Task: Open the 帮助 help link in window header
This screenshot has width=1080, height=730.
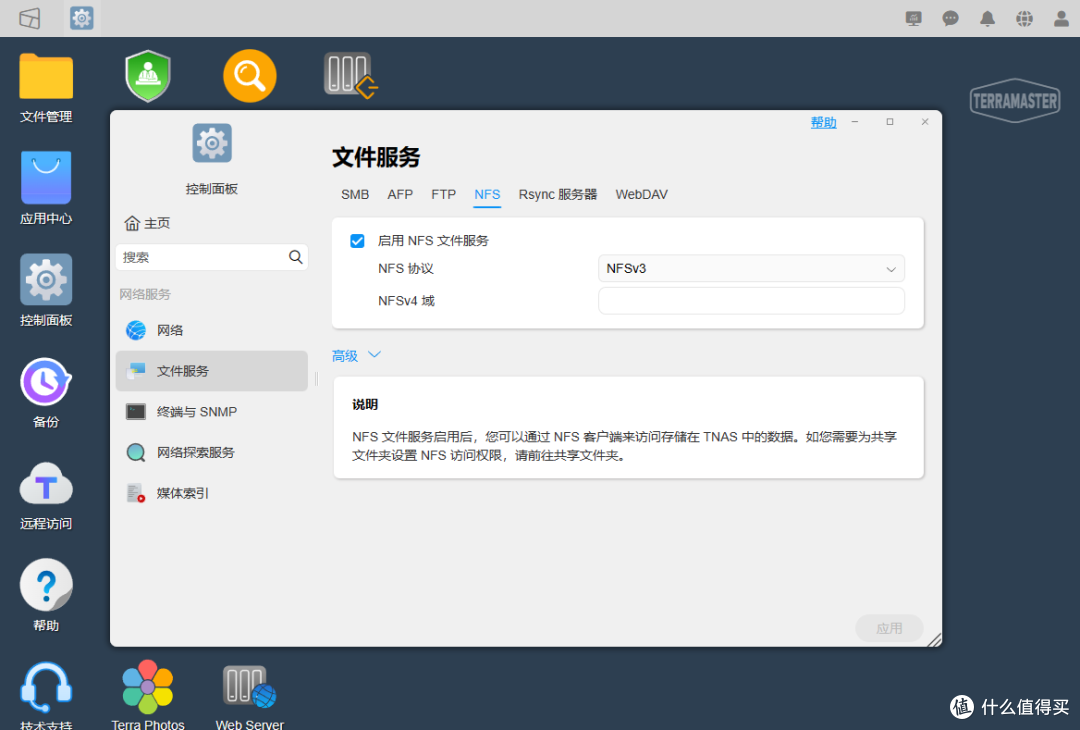Action: [823, 122]
